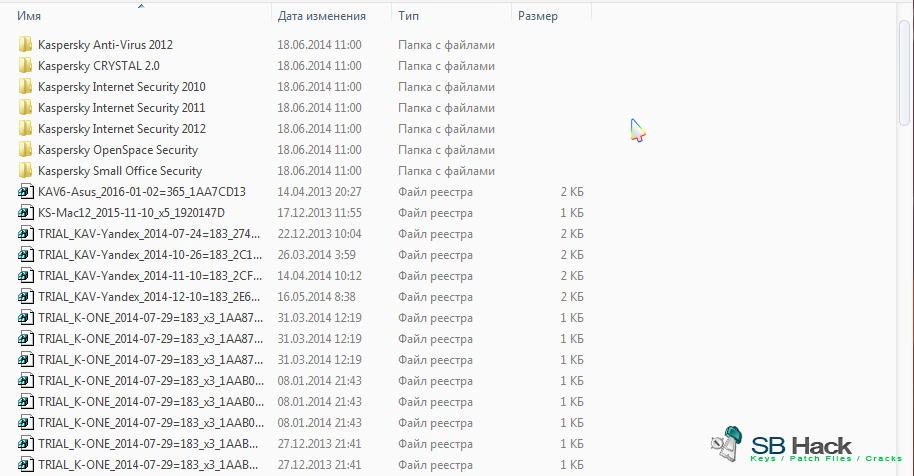Click the 2 КБ size of TRIAL_KAV-Yandex_2014-12-10 file
Screen dimensions: 914x476
pyautogui.click(x=572, y=297)
